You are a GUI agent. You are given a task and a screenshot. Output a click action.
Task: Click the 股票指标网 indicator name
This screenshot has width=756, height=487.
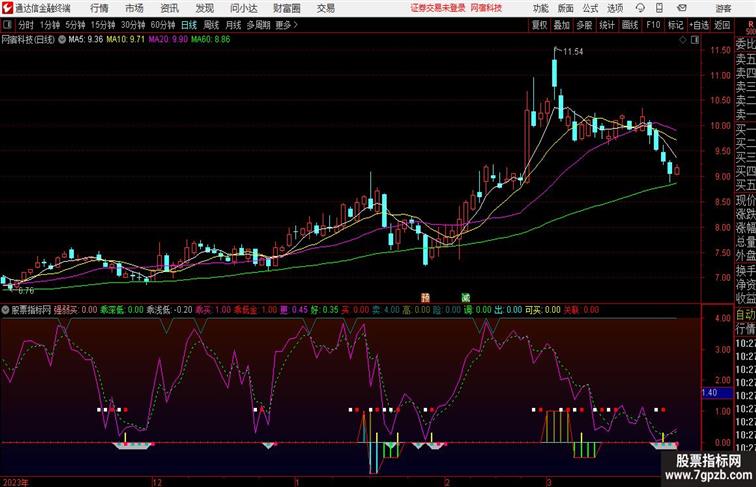click(31, 310)
